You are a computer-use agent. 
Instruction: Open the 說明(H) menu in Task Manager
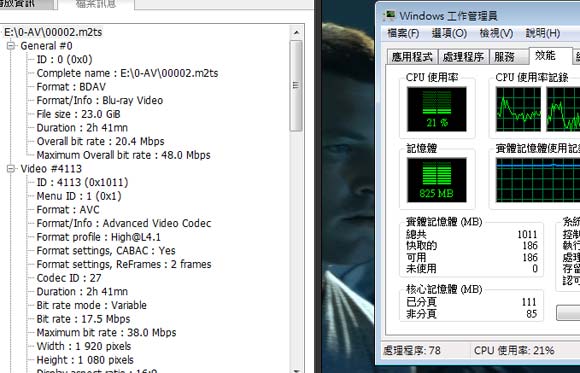coord(543,33)
